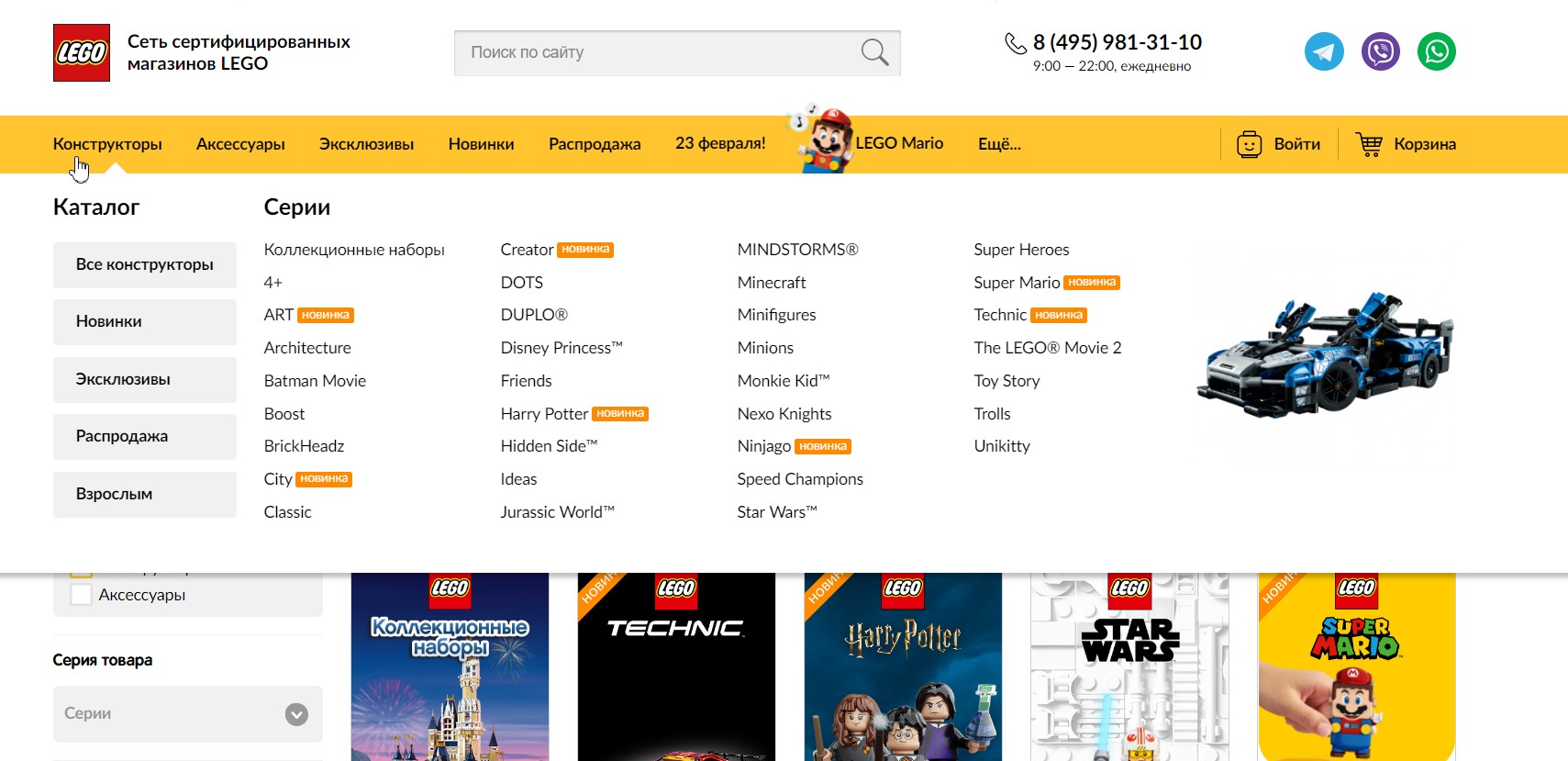Open the Harry Potter series link
The width and height of the screenshot is (1568, 761).
pyautogui.click(x=544, y=414)
